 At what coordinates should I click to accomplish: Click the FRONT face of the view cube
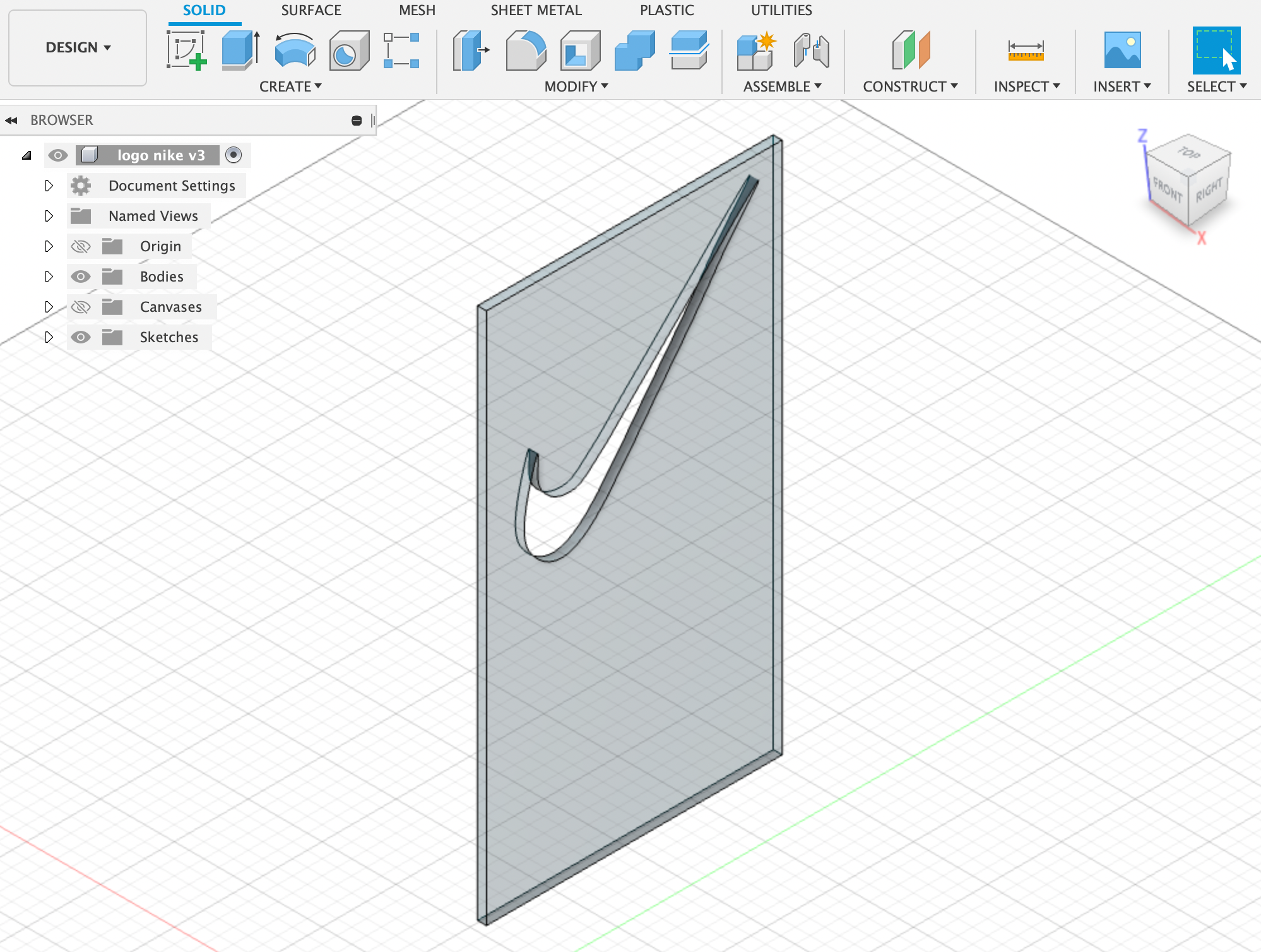pyautogui.click(x=1168, y=189)
